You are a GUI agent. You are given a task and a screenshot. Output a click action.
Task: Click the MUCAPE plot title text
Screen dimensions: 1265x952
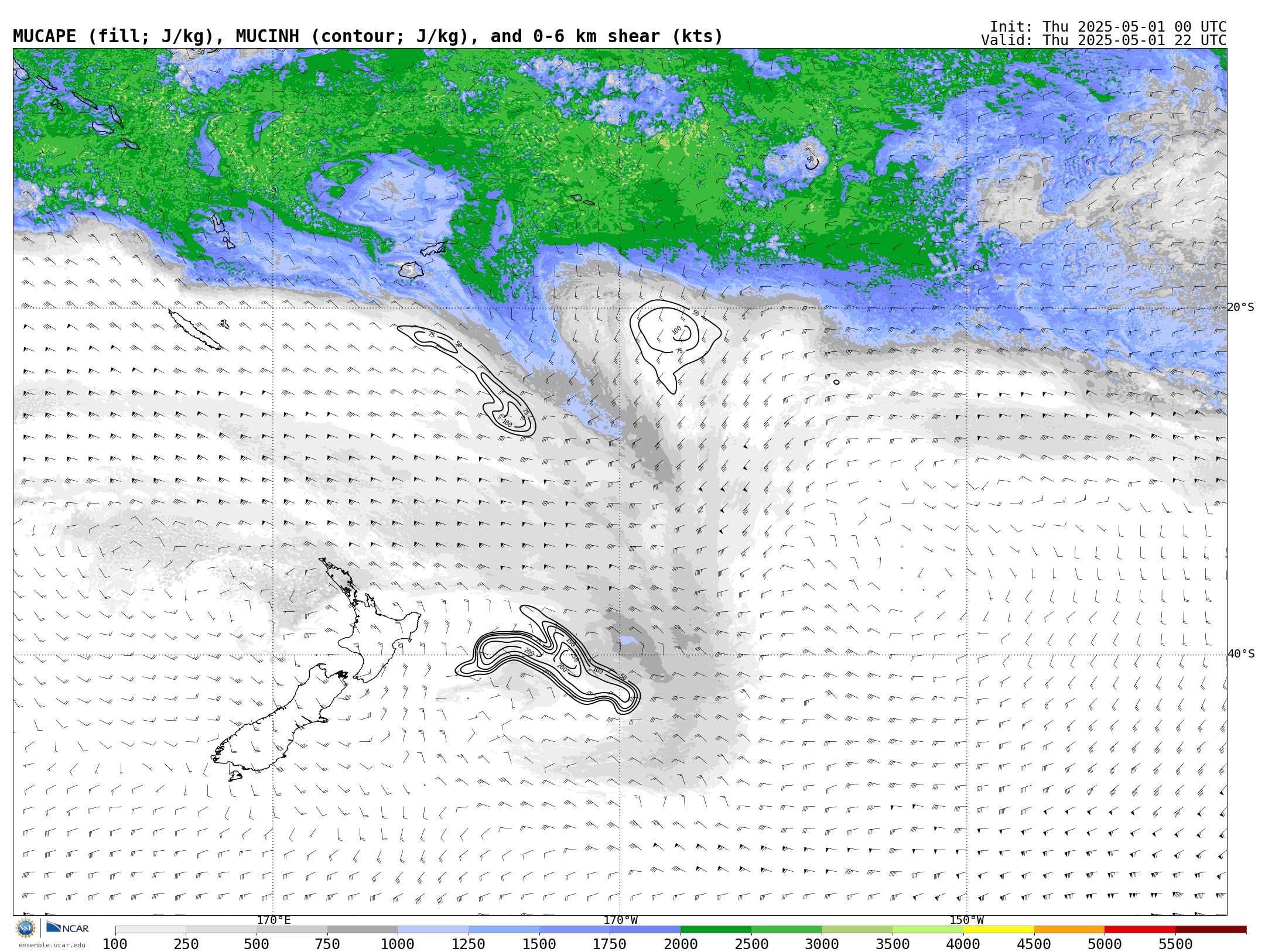pyautogui.click(x=368, y=36)
